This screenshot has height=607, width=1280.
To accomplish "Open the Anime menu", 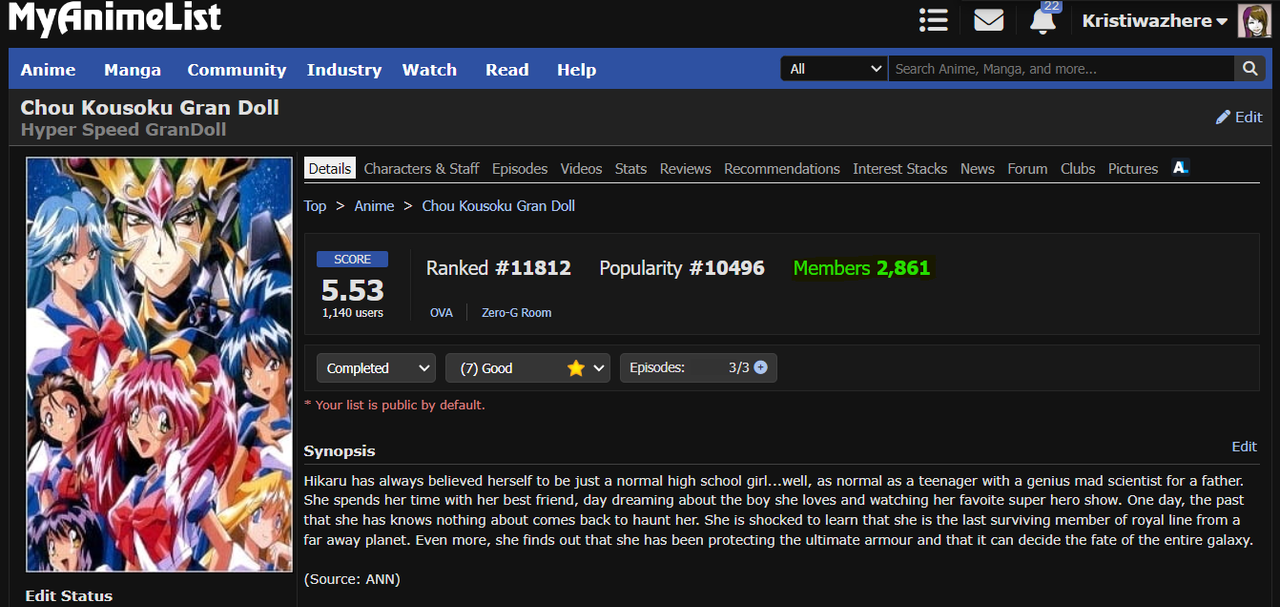I will point(48,69).
